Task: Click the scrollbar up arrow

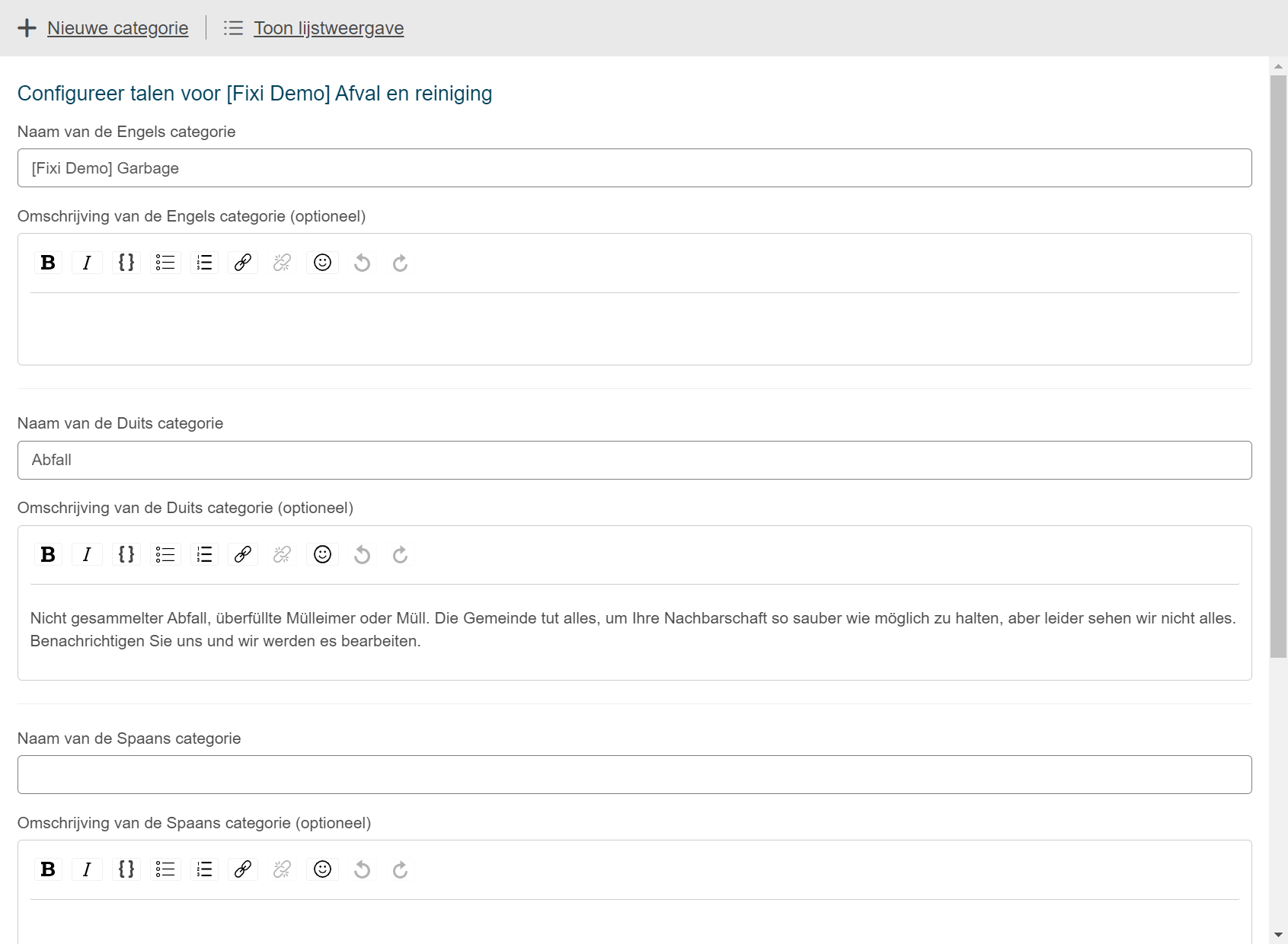Action: (1278, 66)
